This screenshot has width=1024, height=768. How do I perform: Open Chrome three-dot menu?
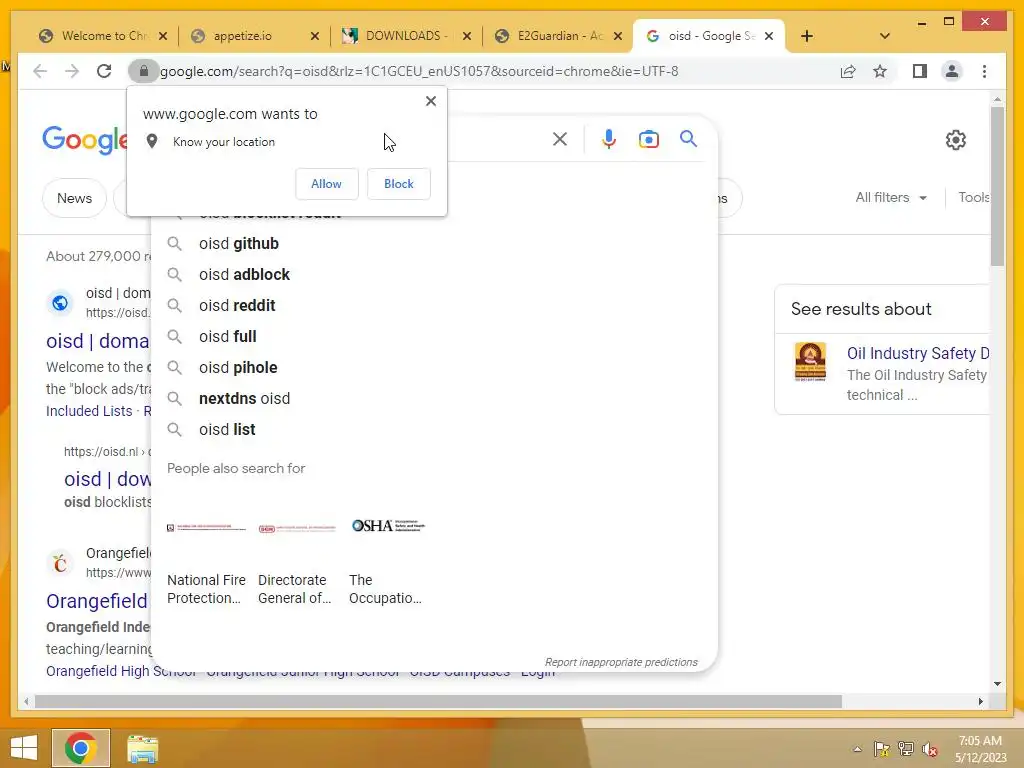984,71
